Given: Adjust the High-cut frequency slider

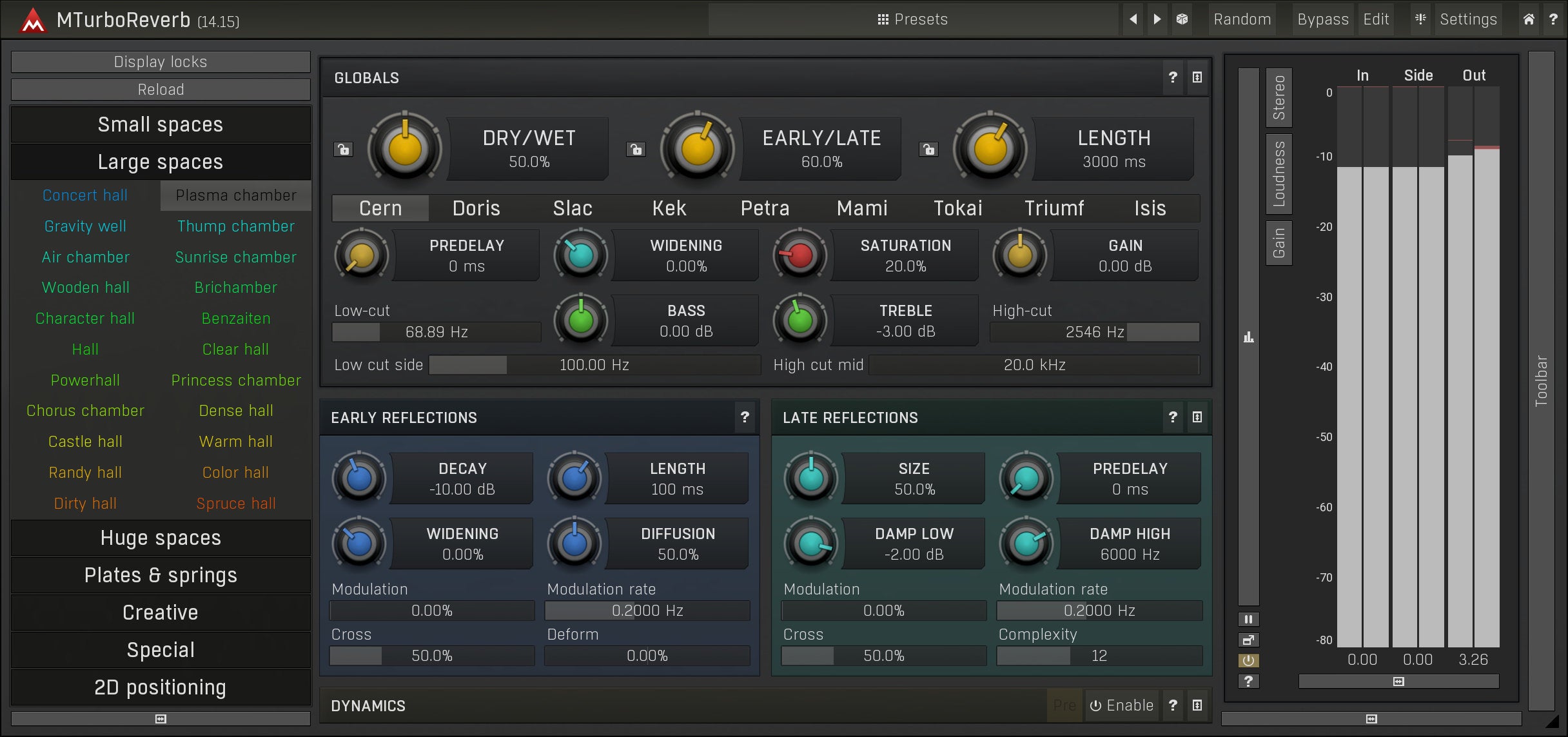Looking at the screenshot, I should click(1094, 332).
